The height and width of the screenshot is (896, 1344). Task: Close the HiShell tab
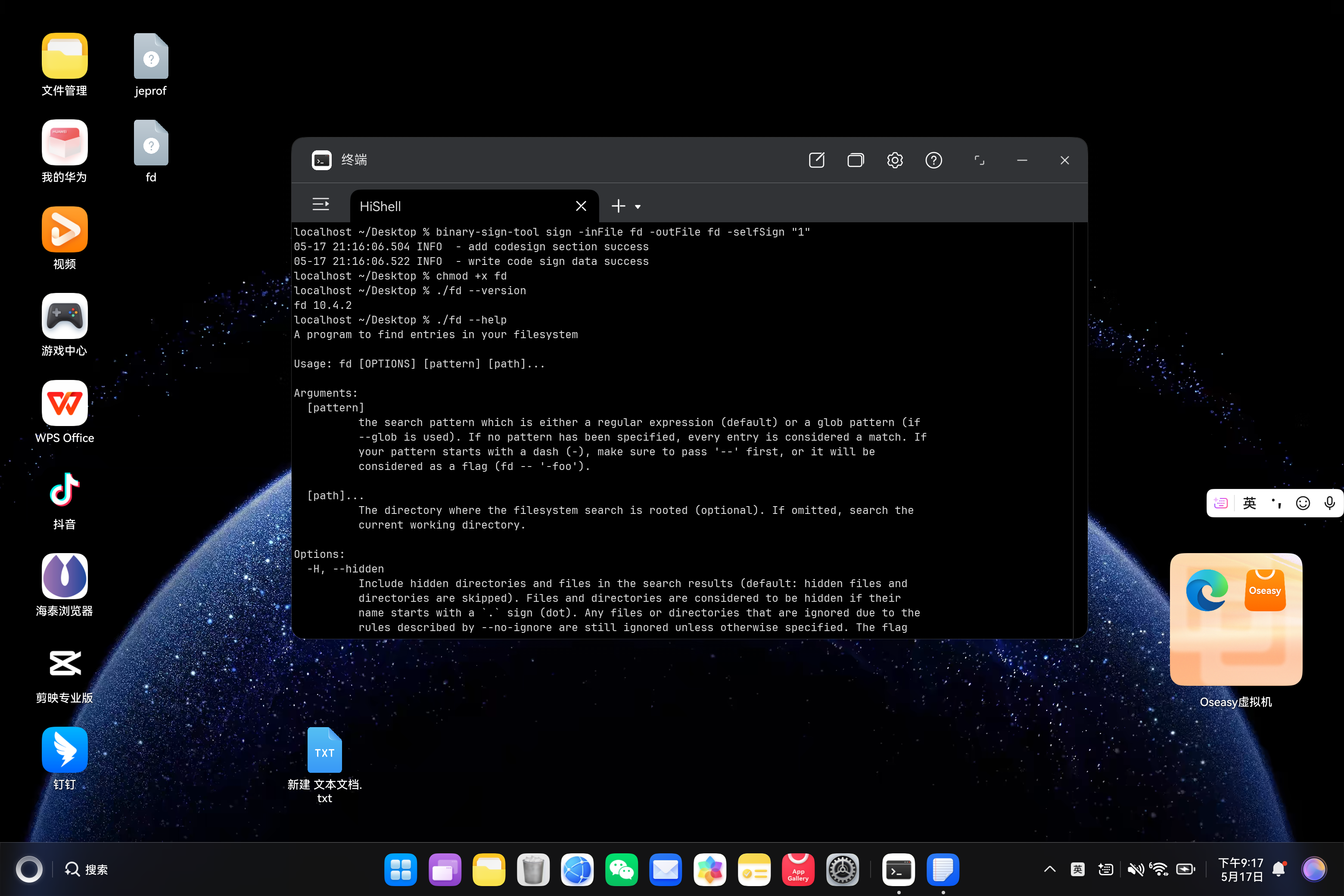581,206
